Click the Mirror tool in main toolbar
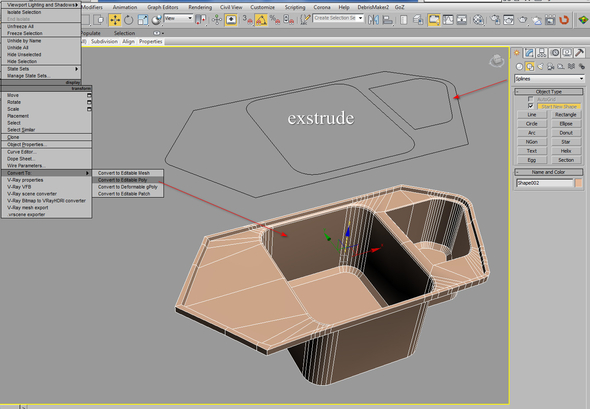The width and height of the screenshot is (590, 409). coord(373,20)
